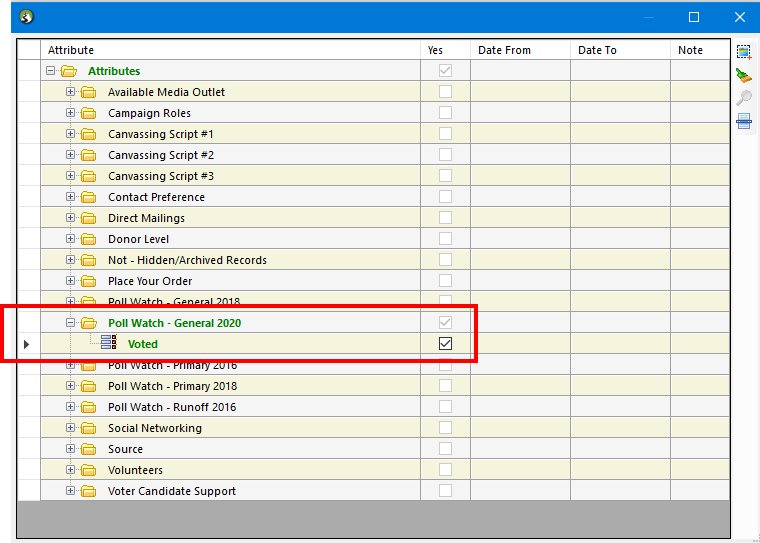Tick the Campaign Roles checkbox
This screenshot has width=760, height=543.
pos(445,113)
